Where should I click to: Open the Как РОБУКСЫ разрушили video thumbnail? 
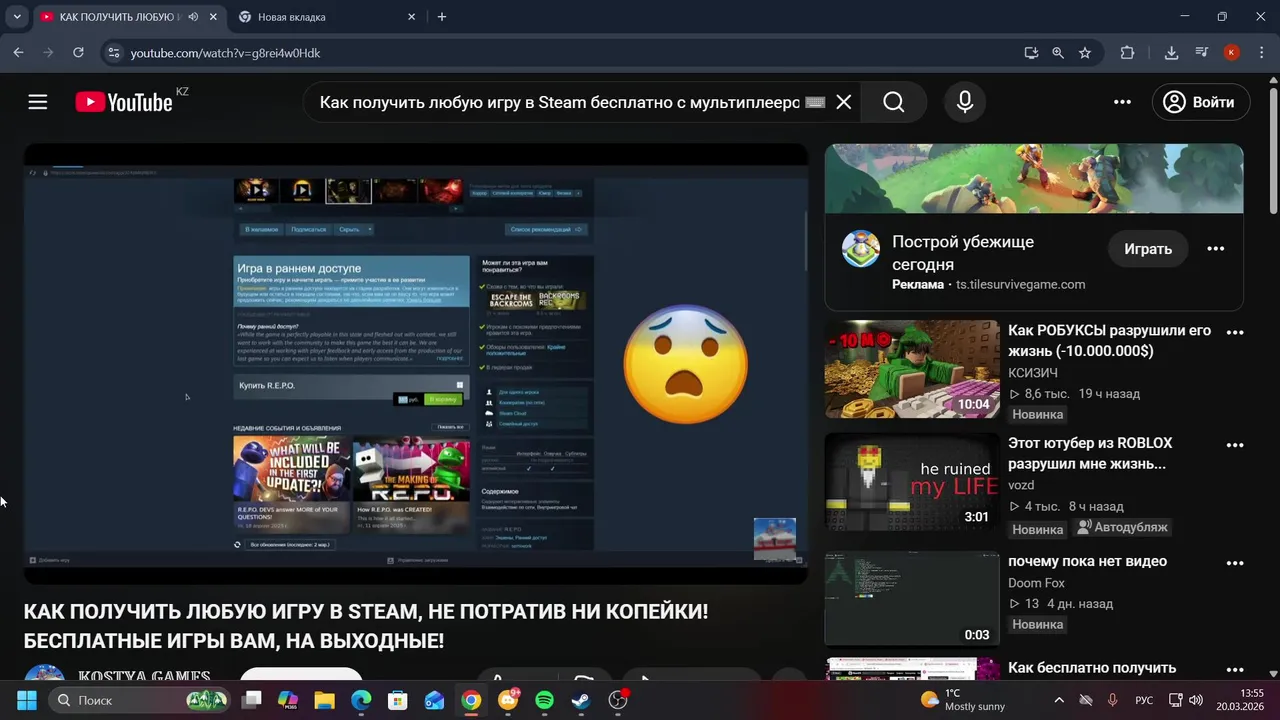click(912, 369)
